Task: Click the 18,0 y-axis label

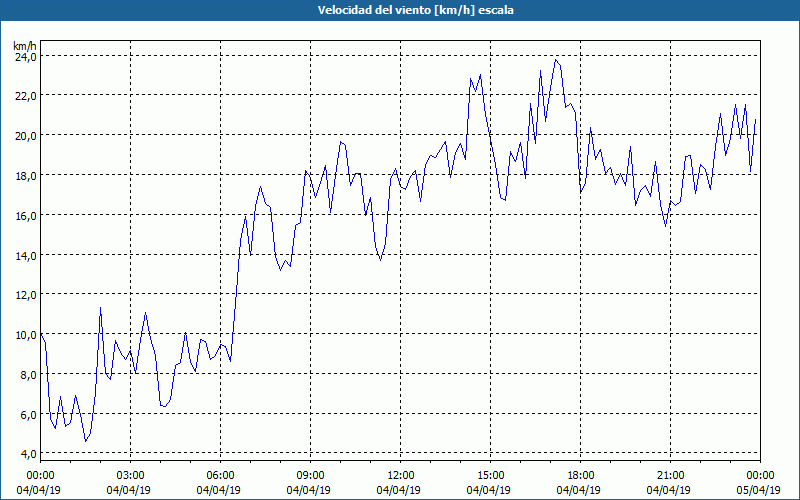Action: coord(25,176)
